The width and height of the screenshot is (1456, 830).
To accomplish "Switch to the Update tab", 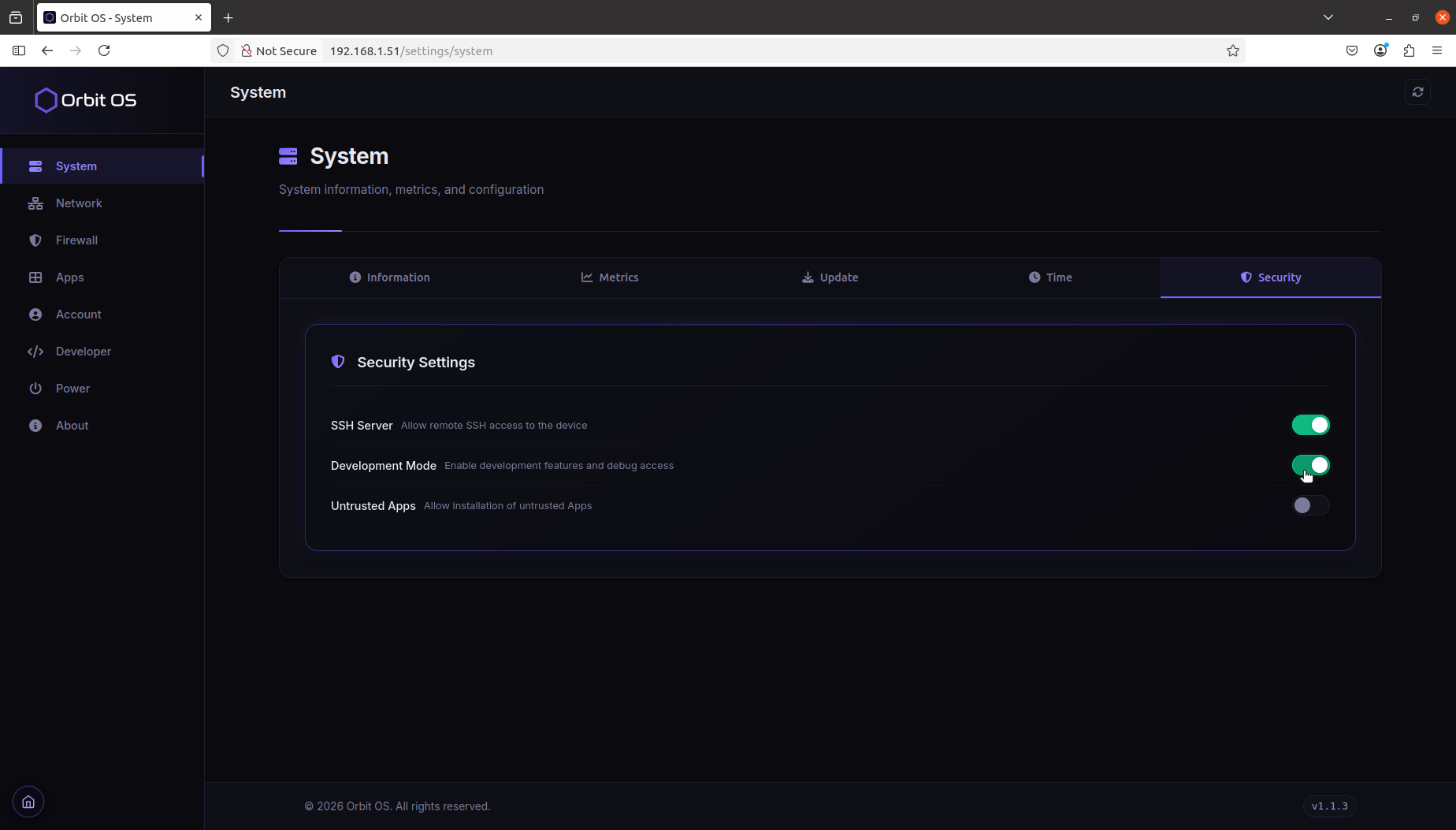I will (x=830, y=277).
